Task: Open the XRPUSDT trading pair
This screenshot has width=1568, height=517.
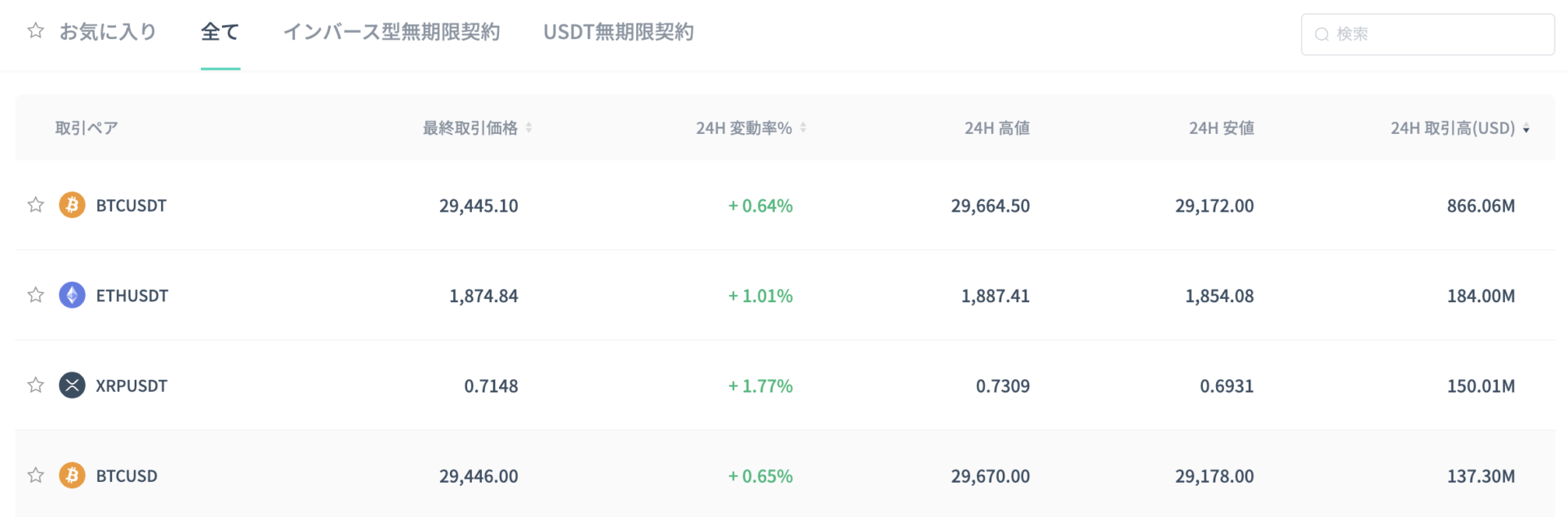Action: tap(131, 386)
